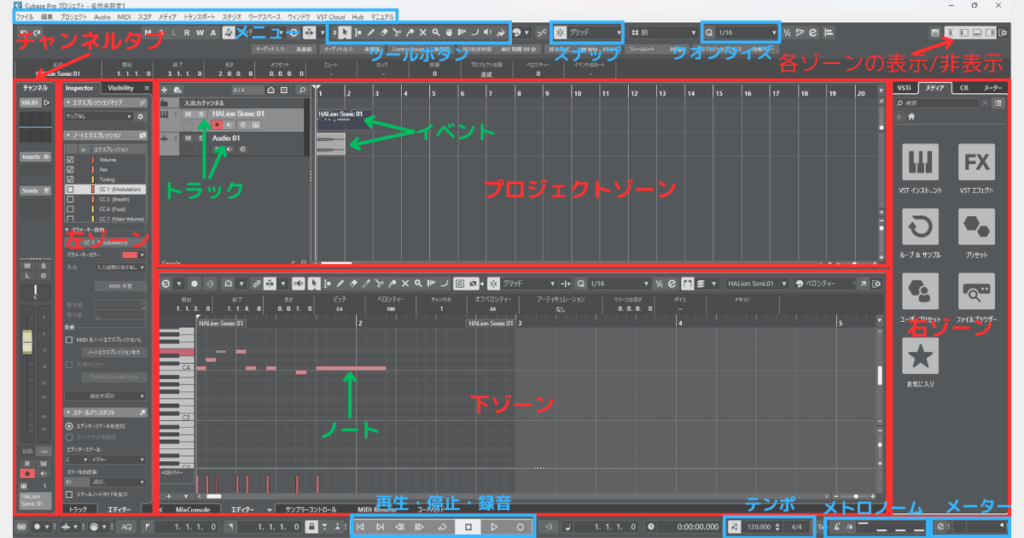
Task: Click the Sends button in the channel strip
Action: click(35, 191)
